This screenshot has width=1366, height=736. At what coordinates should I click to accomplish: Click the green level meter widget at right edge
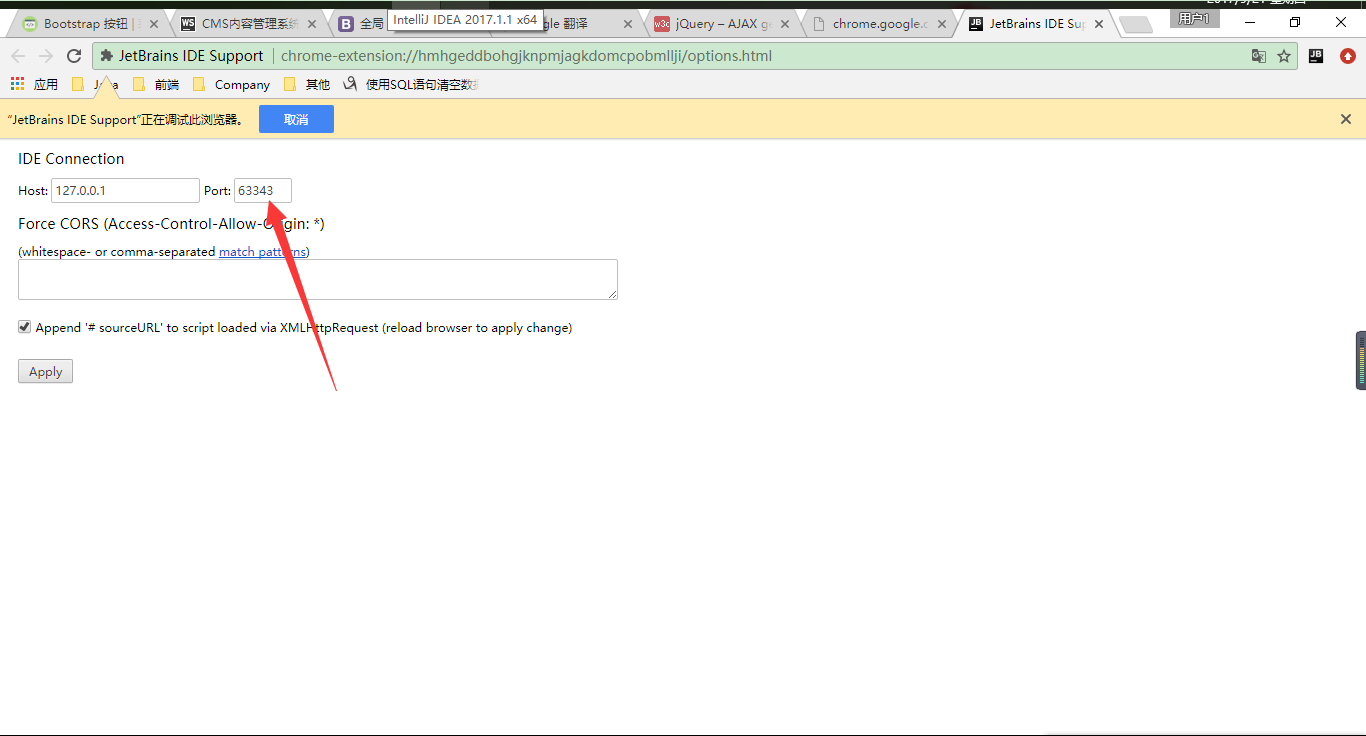point(1361,360)
